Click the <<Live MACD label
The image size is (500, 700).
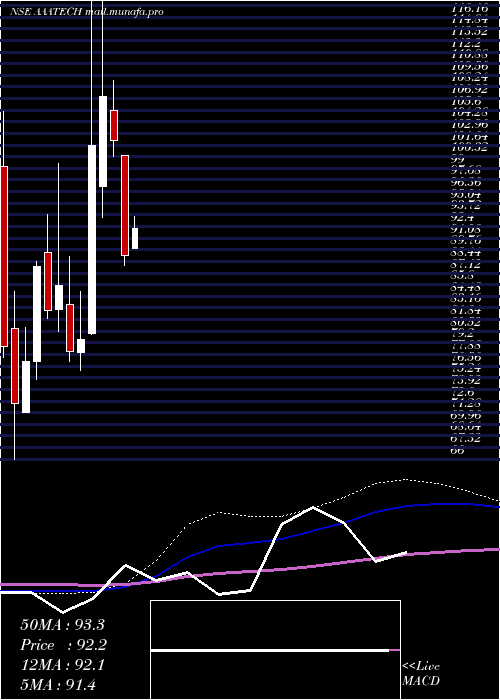click(421, 674)
